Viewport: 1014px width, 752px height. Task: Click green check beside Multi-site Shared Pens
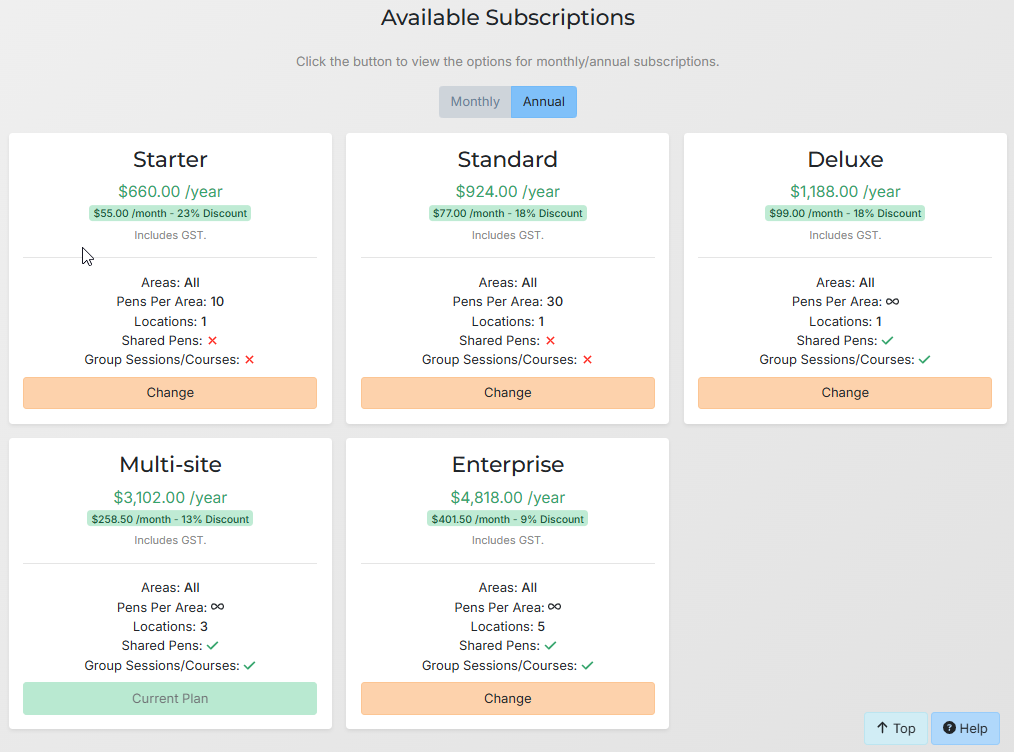coord(213,645)
